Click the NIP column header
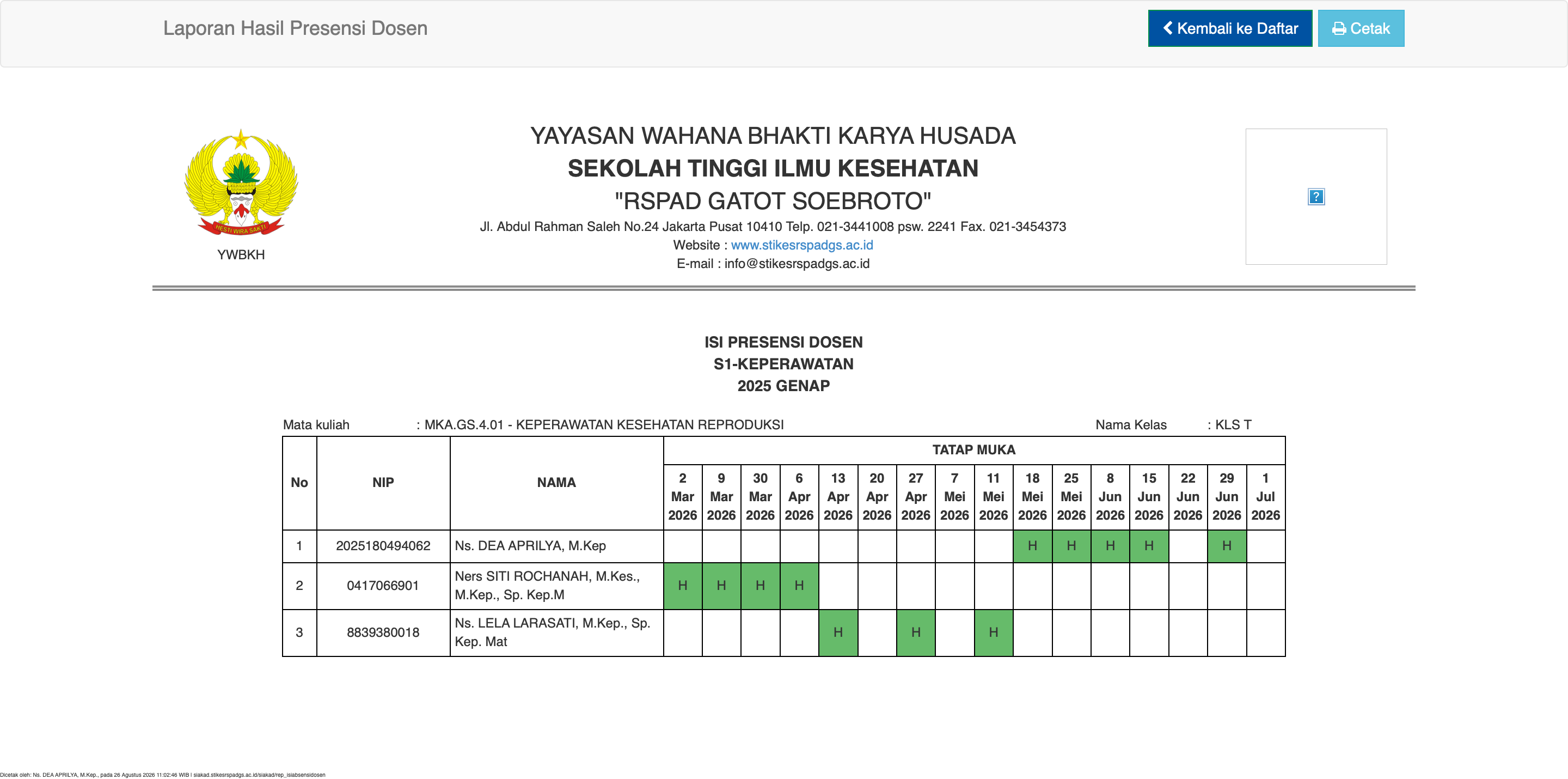This screenshot has width=1568, height=779. click(x=383, y=483)
